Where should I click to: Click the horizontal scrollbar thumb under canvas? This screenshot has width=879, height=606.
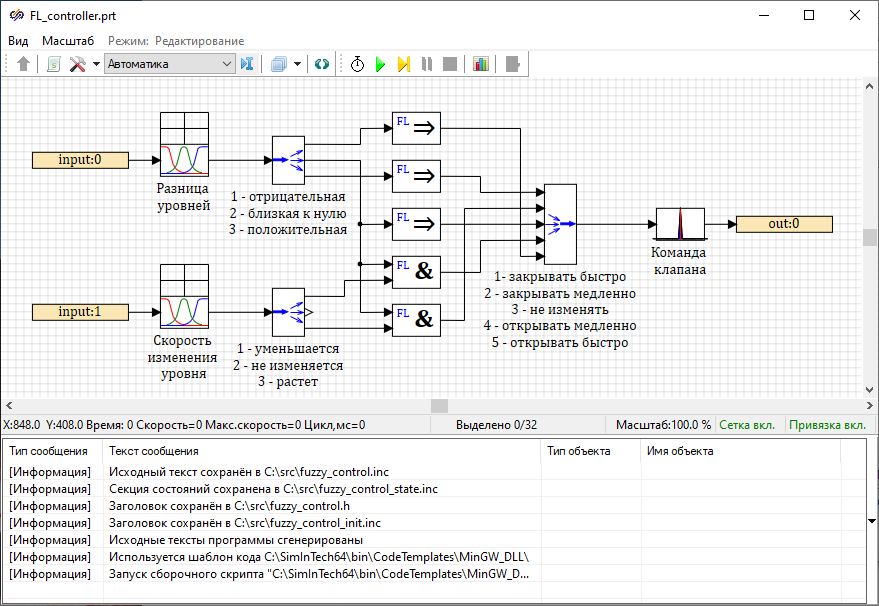click(439, 406)
